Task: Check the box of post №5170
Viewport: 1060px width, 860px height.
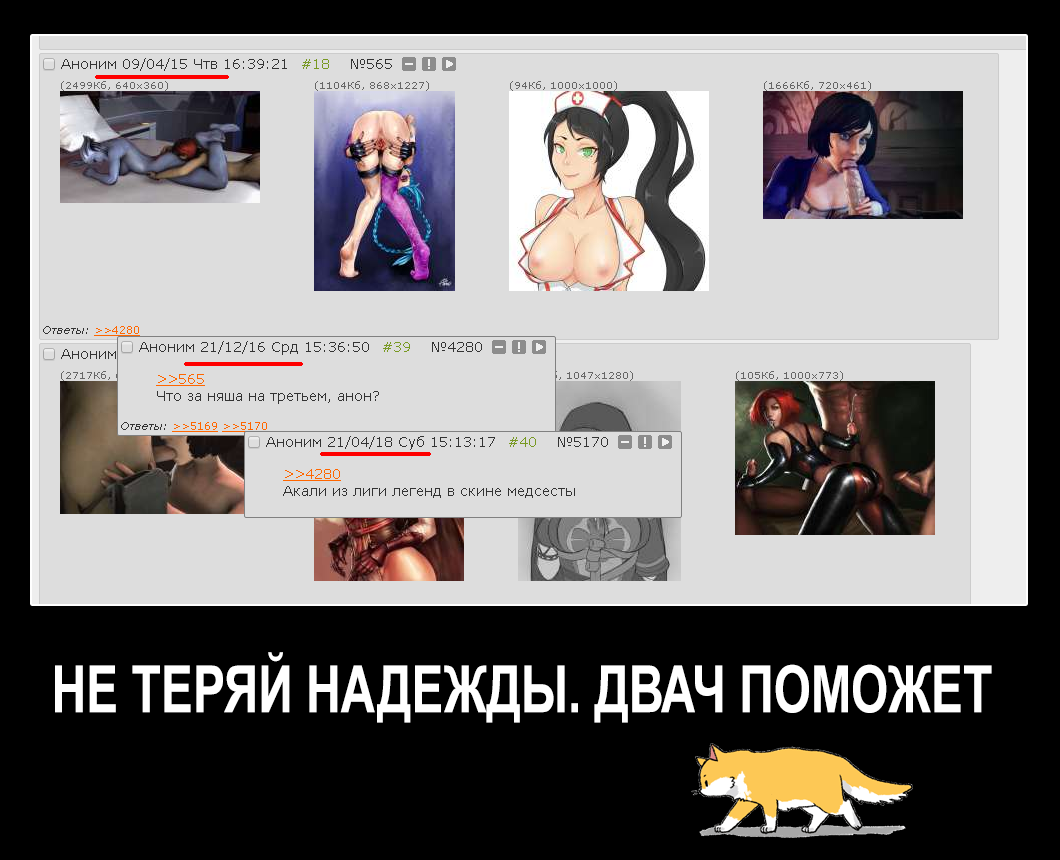Action: pyautogui.click(x=254, y=442)
